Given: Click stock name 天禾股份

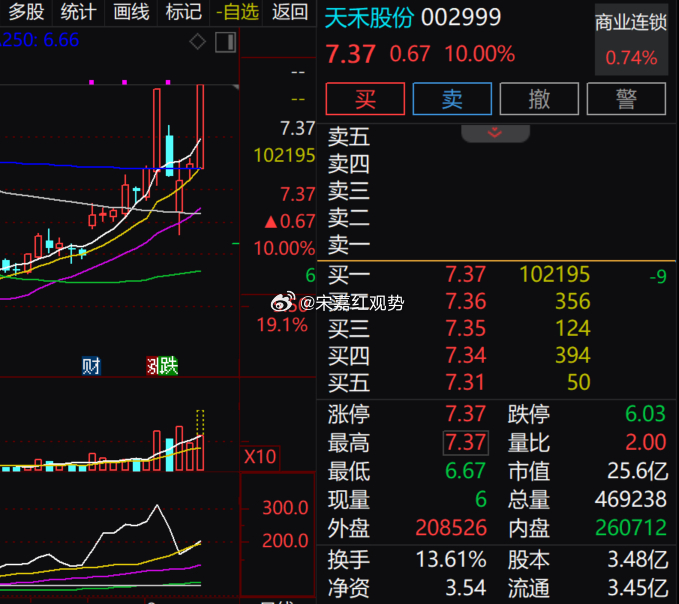Looking at the screenshot, I should pyautogui.click(x=369, y=18).
